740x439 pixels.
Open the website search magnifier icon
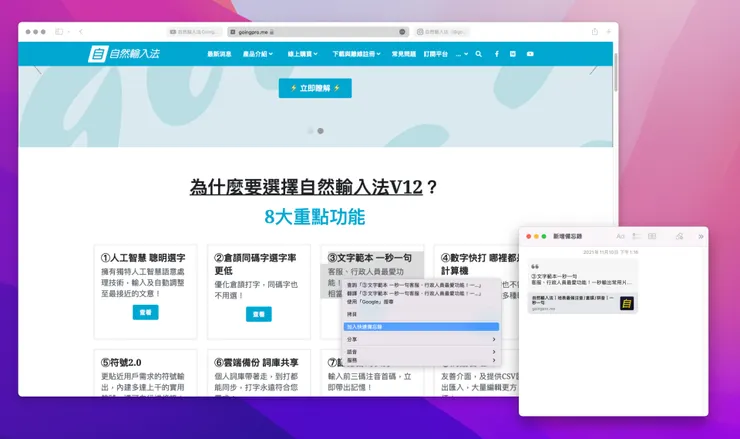coord(479,54)
